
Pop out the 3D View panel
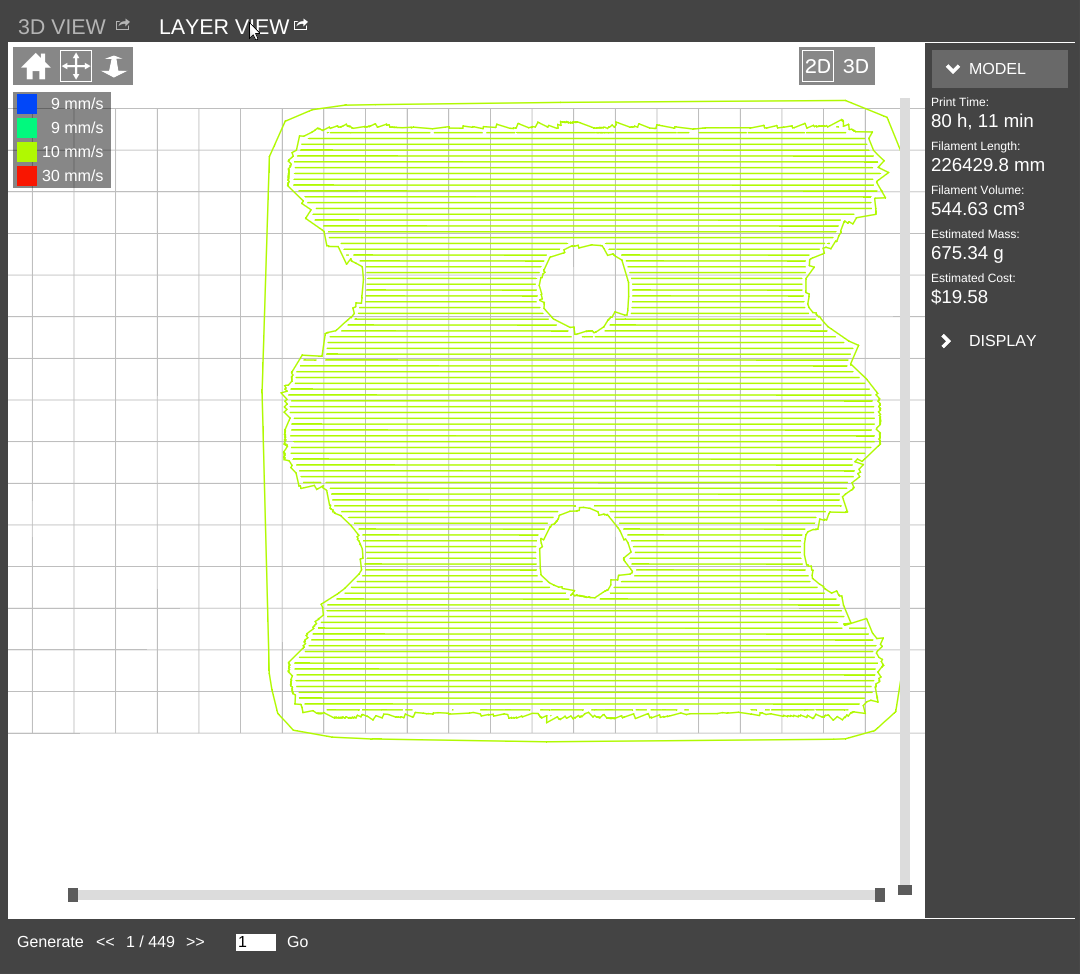pos(123,25)
